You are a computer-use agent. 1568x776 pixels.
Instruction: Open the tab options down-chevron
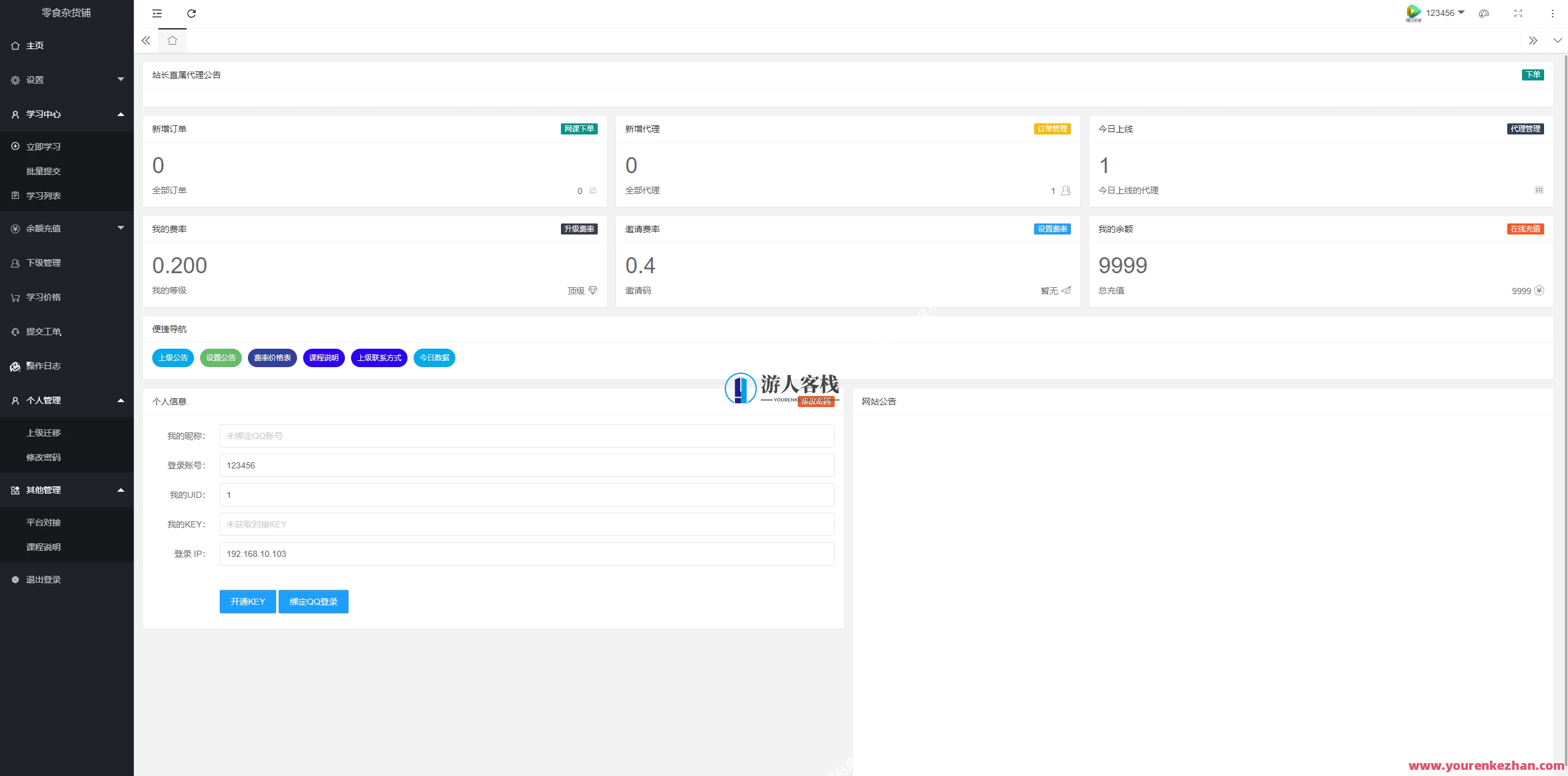pyautogui.click(x=1558, y=41)
